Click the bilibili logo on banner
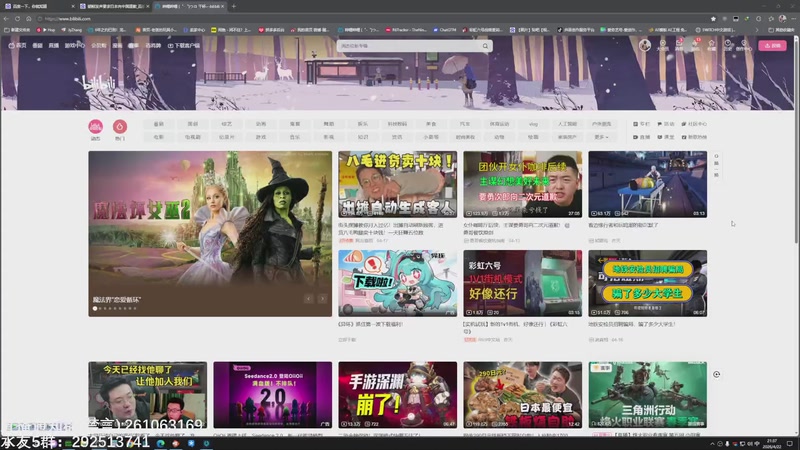The image size is (800, 450). [x=98, y=83]
